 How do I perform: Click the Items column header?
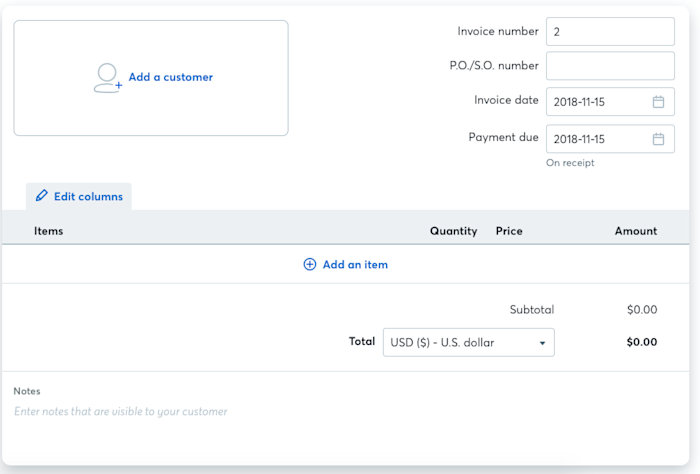(48, 231)
